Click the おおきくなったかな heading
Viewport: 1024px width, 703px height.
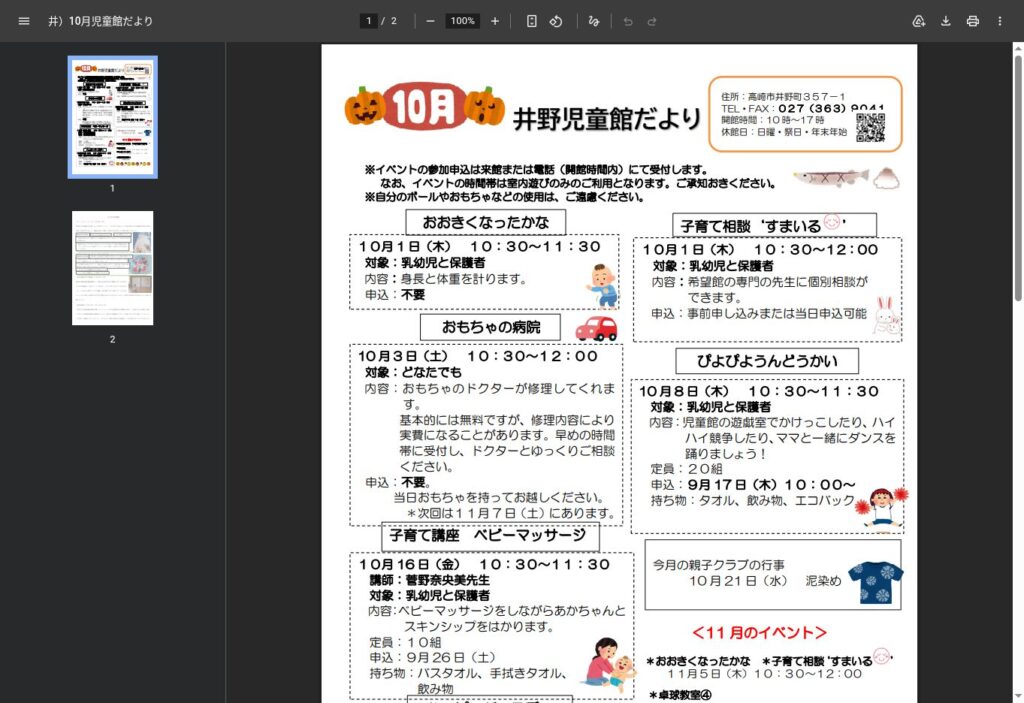485,222
